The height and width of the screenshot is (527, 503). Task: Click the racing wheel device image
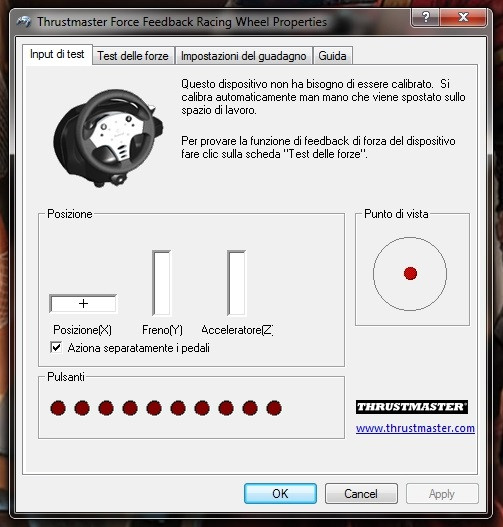(108, 137)
